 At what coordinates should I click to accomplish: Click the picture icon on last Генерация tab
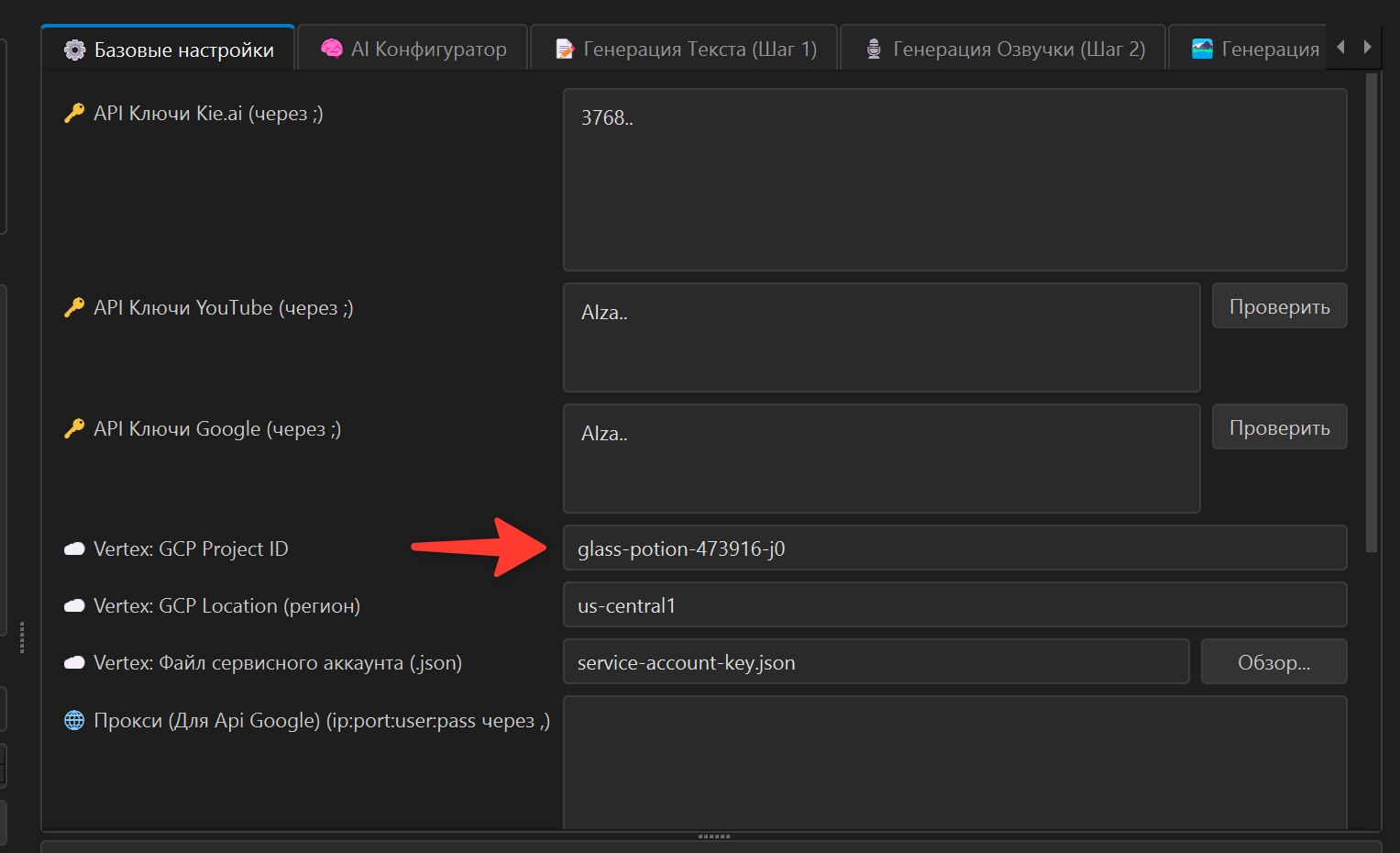click(x=1202, y=49)
